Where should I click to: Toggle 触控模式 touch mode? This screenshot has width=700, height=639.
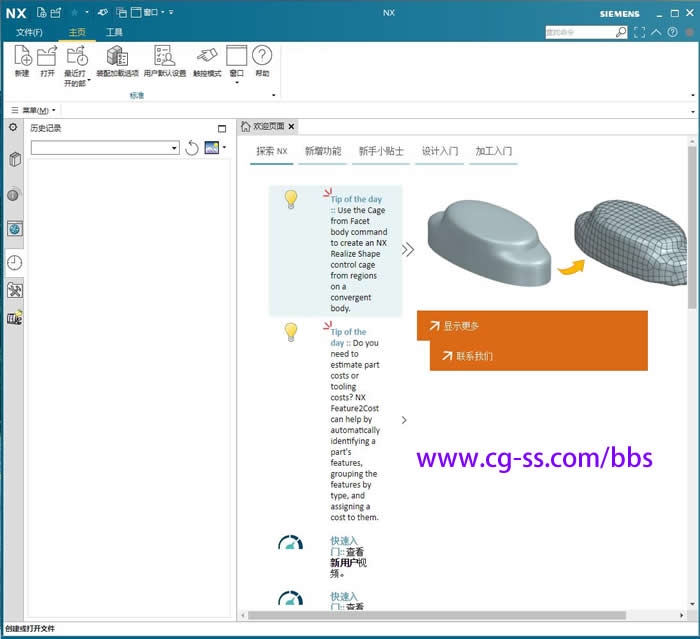coord(206,59)
